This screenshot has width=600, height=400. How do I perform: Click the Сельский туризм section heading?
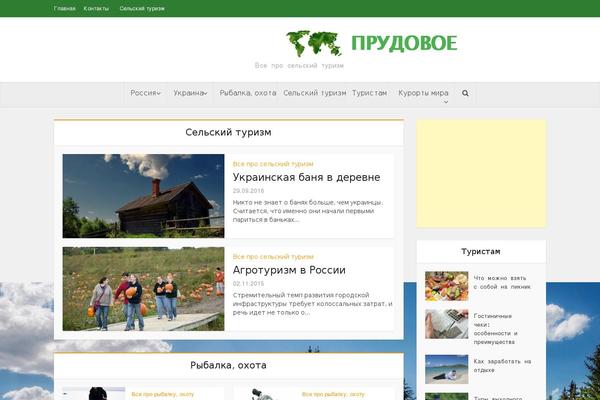click(228, 132)
